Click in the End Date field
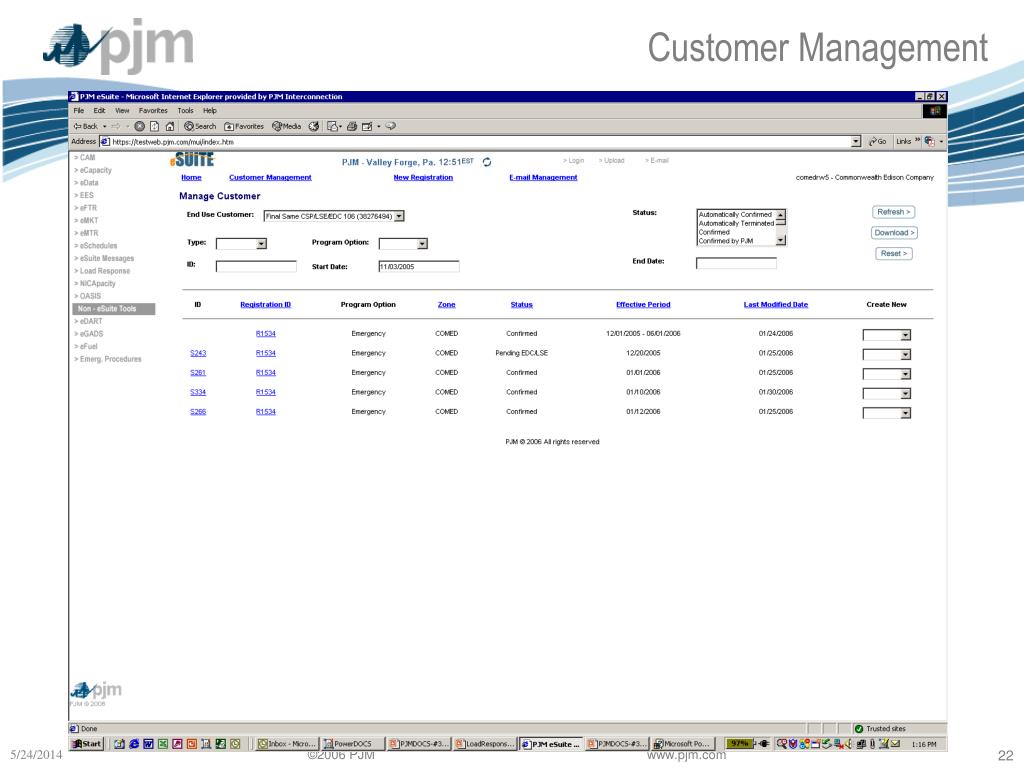Image resolution: width=1024 pixels, height=768 pixels. (736, 263)
